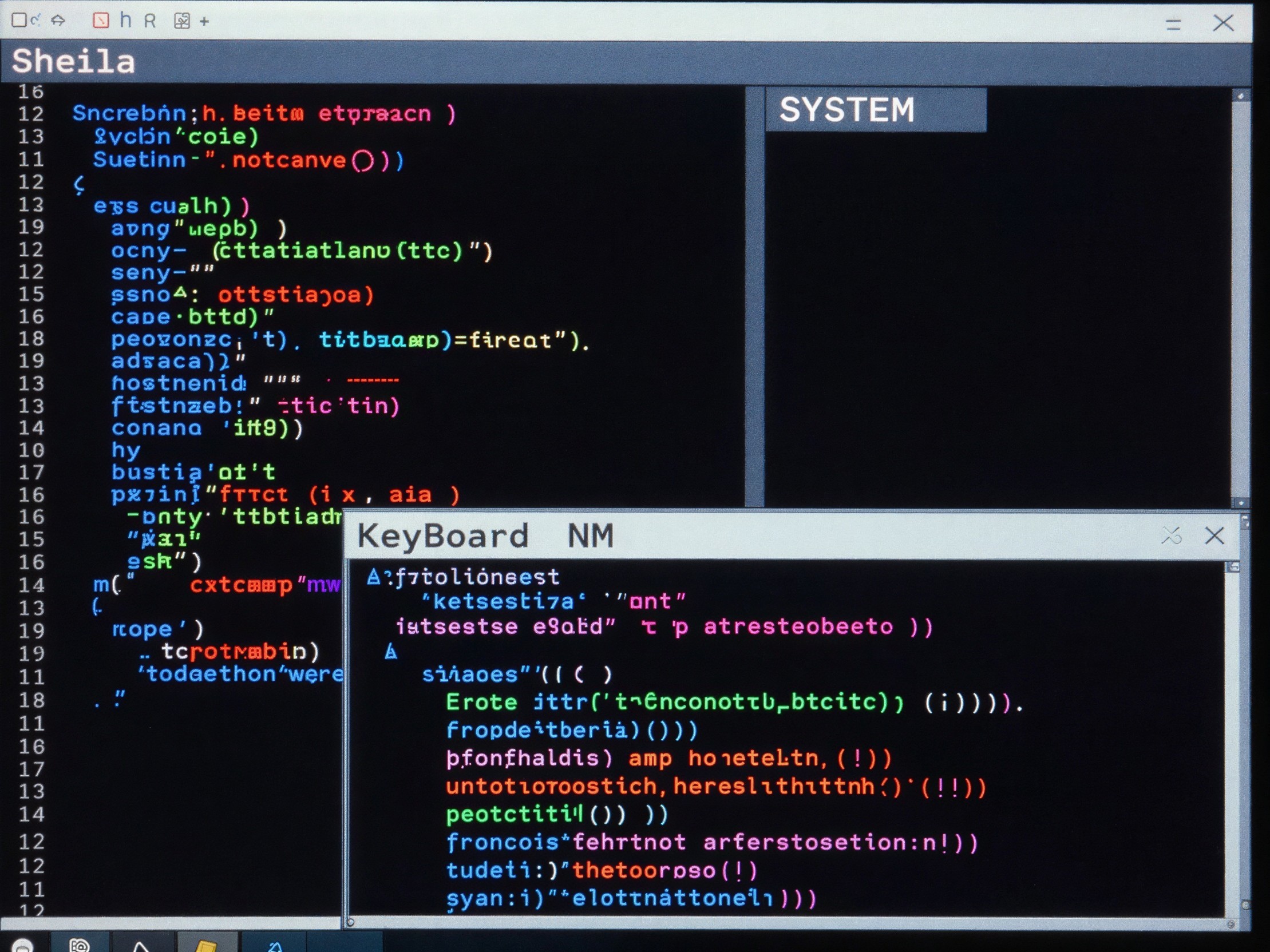
Task: Toggle the red square toolbar icon
Action: 101,21
